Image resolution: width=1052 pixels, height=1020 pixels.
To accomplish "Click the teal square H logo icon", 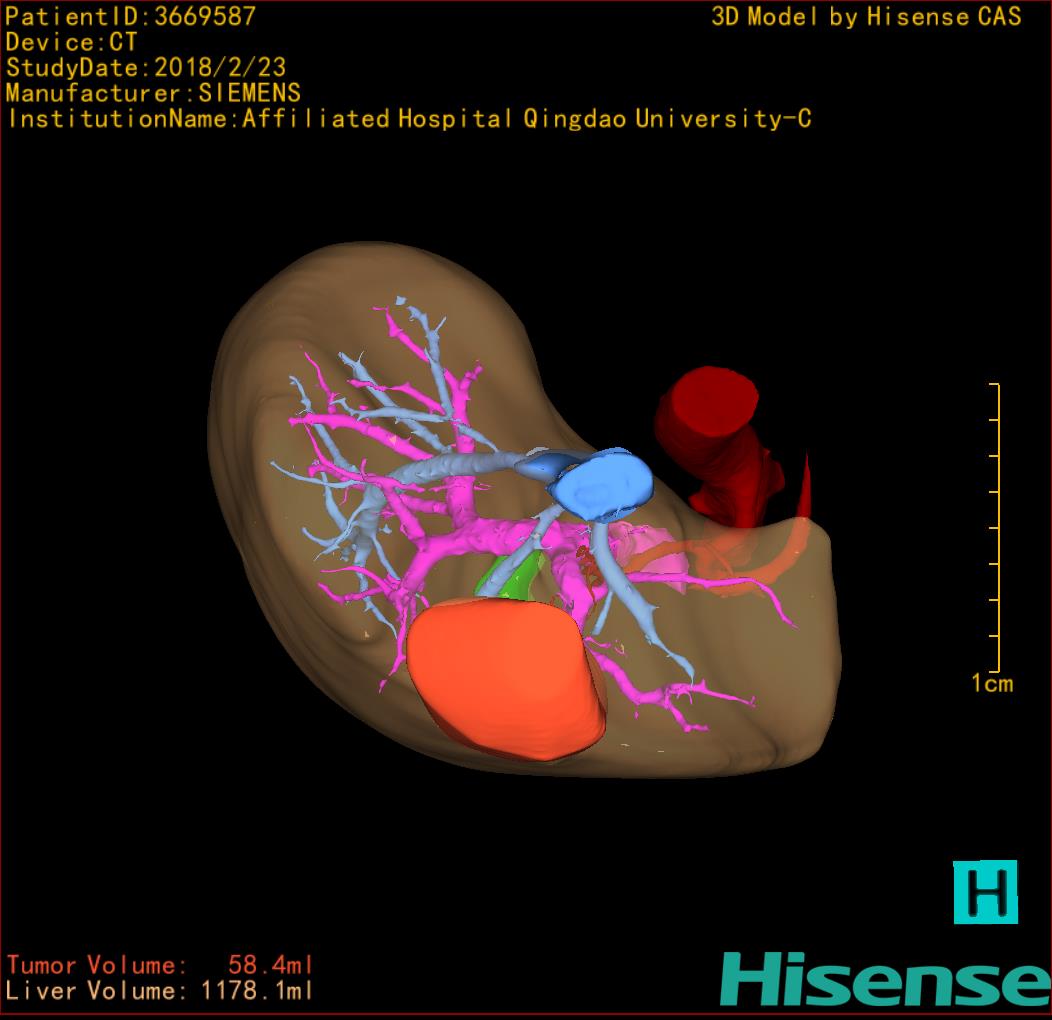I will tap(985, 891).
